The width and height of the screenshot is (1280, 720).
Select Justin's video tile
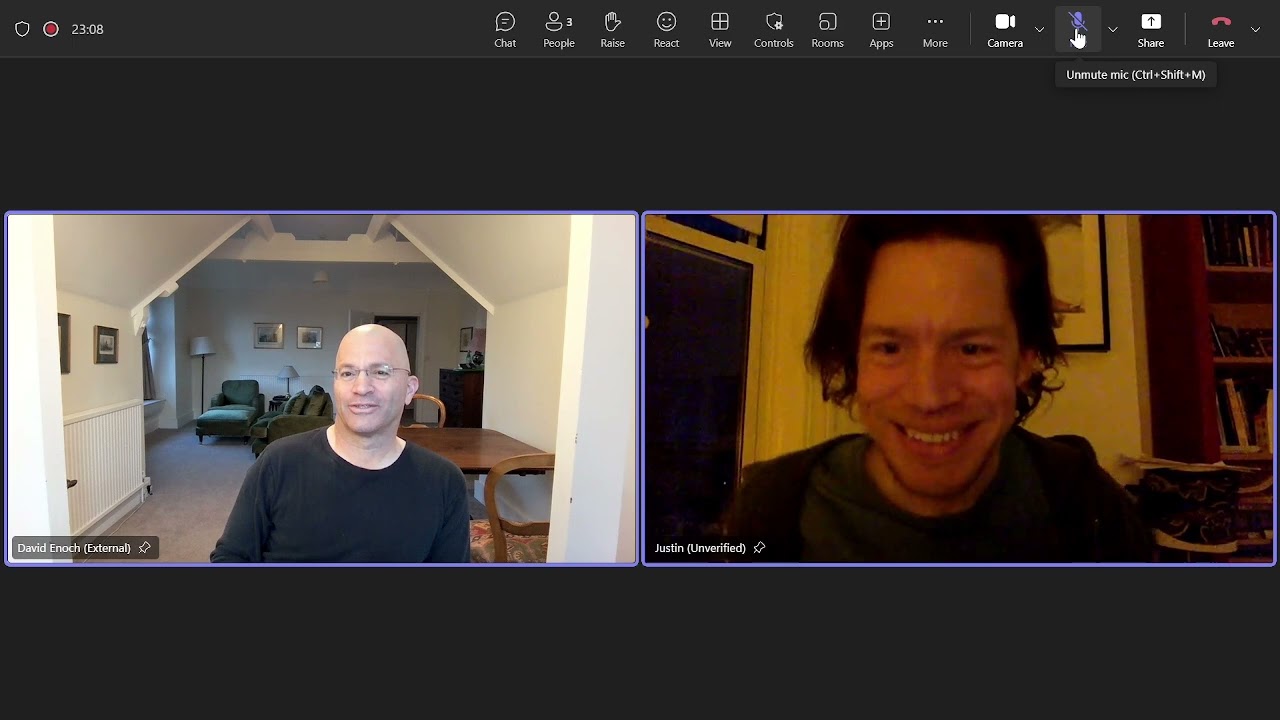click(x=959, y=389)
